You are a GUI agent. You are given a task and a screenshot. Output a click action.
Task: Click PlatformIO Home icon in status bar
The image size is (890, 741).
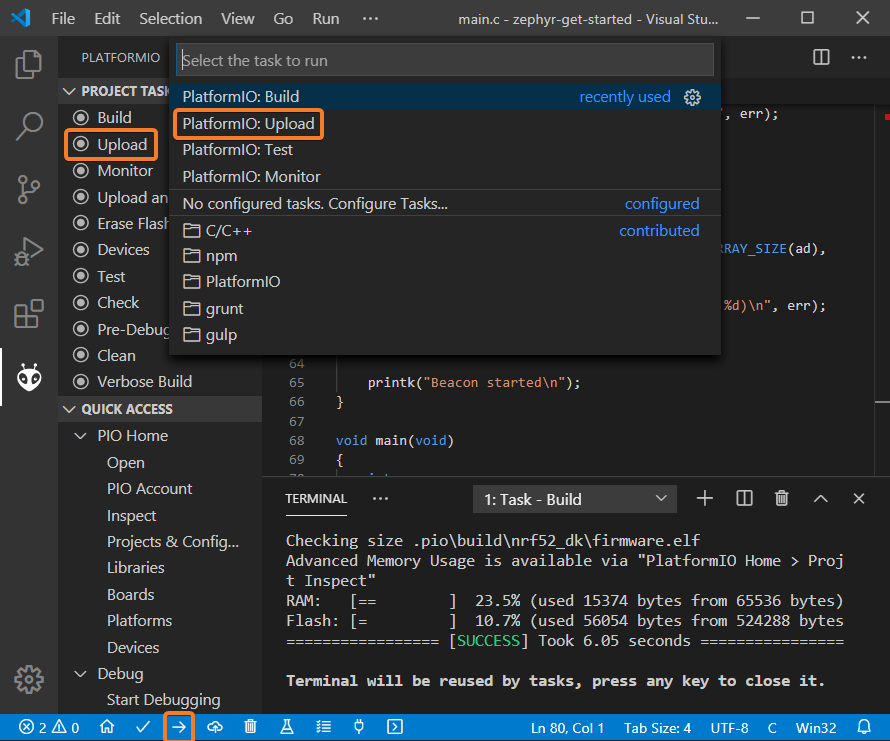point(107,727)
